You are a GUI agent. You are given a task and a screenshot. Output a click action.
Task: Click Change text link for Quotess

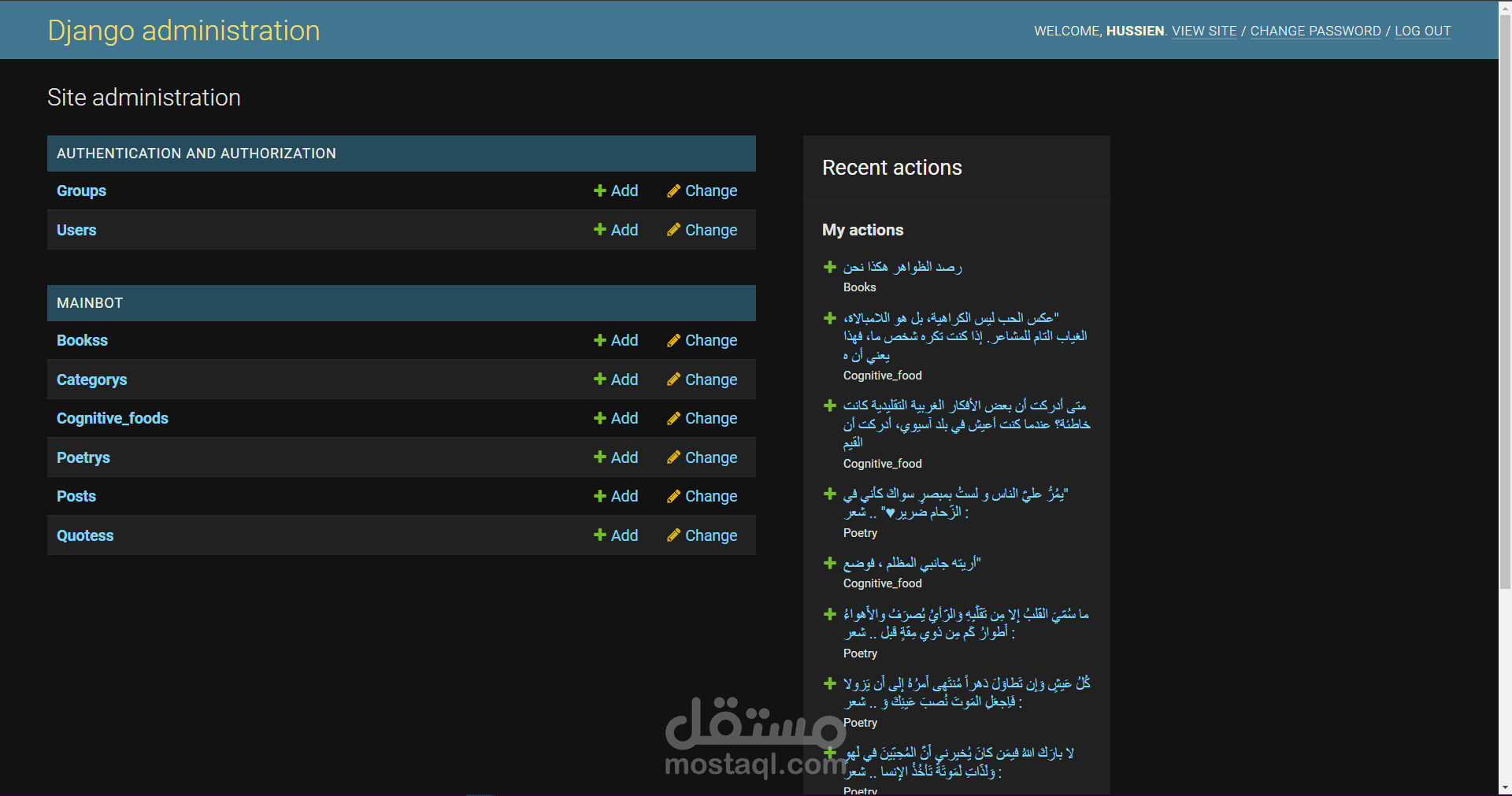pos(711,535)
